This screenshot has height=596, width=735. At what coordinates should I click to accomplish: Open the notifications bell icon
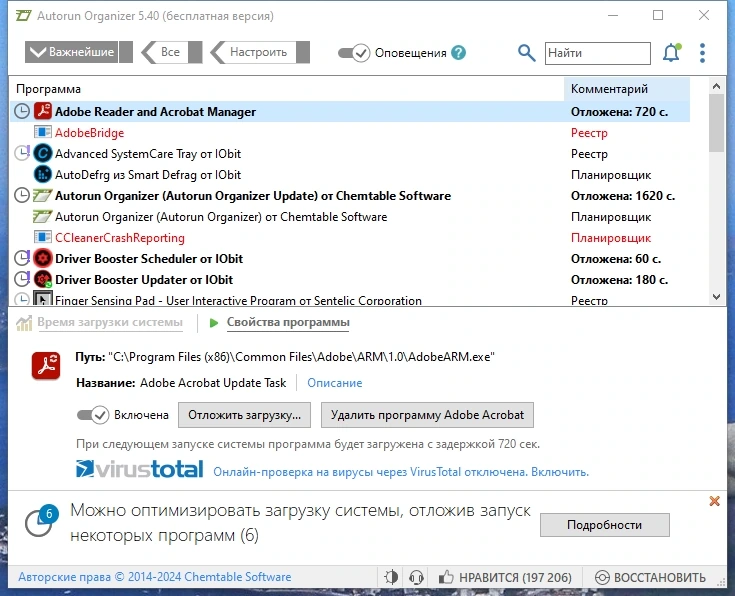671,53
